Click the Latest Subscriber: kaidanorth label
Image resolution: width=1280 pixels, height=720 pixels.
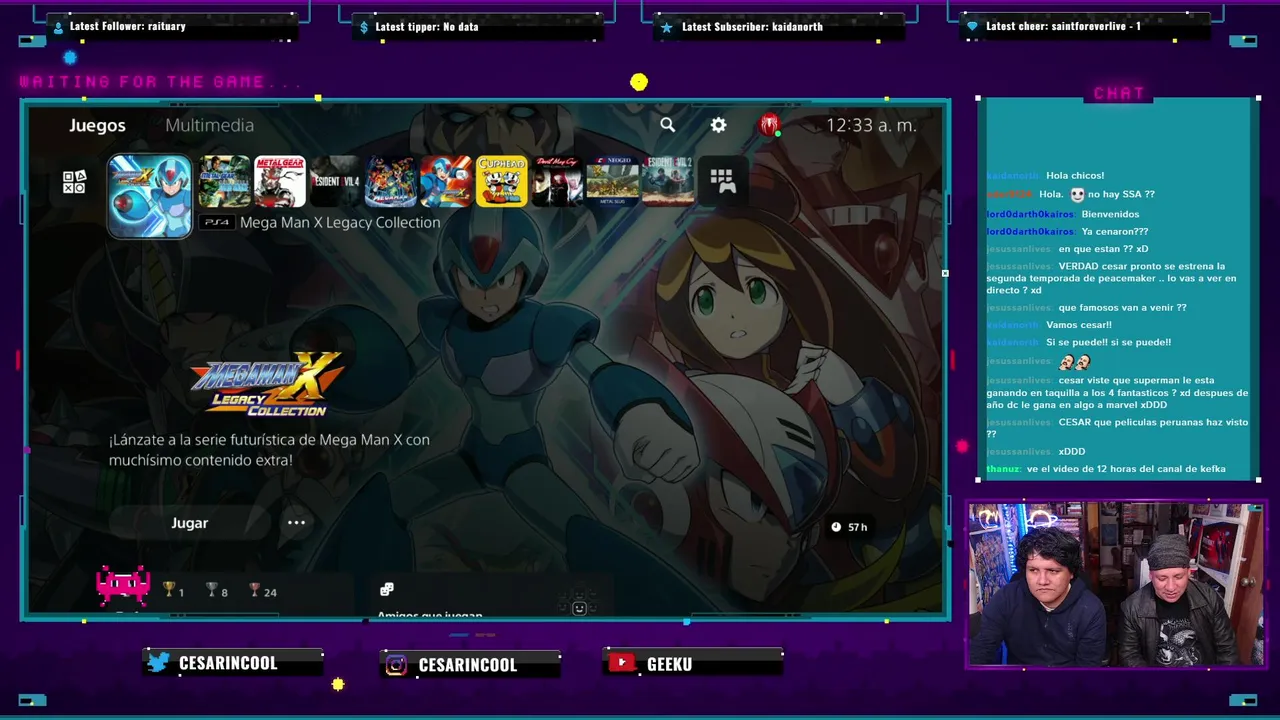[x=752, y=27]
